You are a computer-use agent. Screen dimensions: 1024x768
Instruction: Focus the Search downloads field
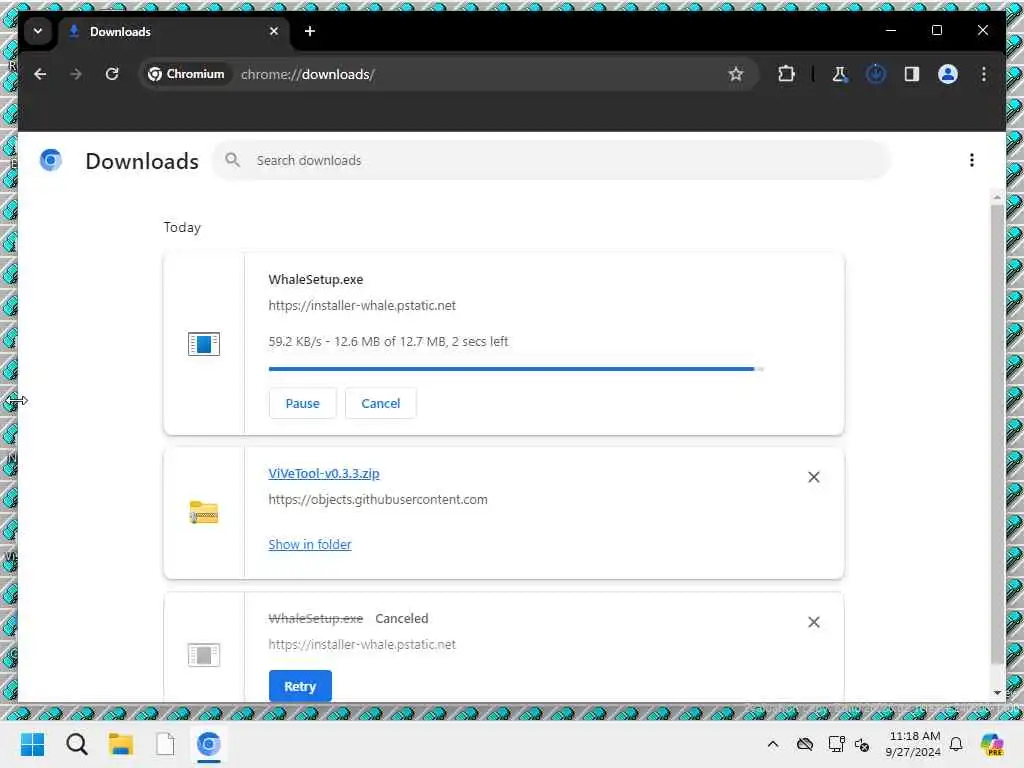(552, 160)
